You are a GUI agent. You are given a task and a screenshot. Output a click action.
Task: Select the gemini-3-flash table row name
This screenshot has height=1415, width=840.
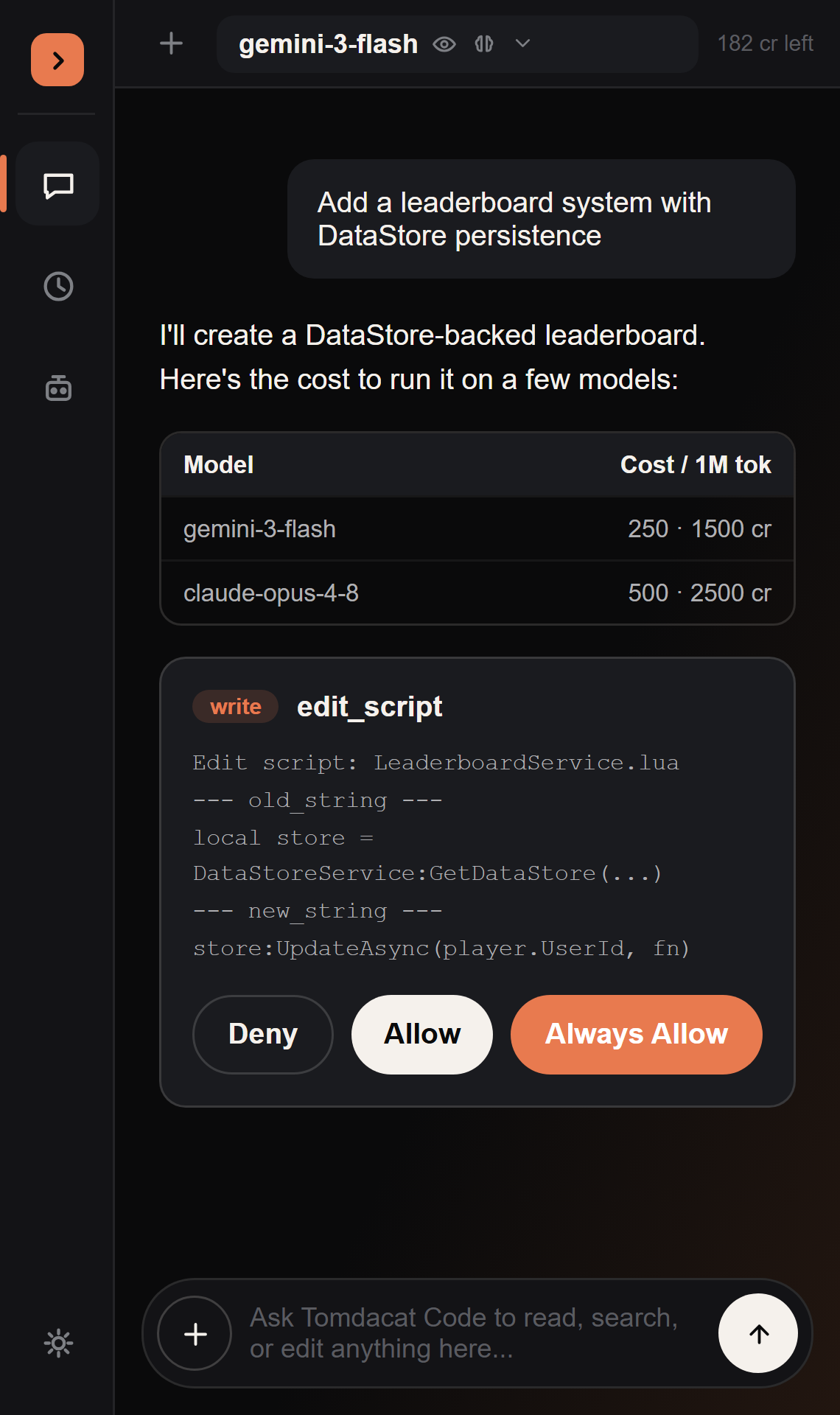(x=259, y=529)
